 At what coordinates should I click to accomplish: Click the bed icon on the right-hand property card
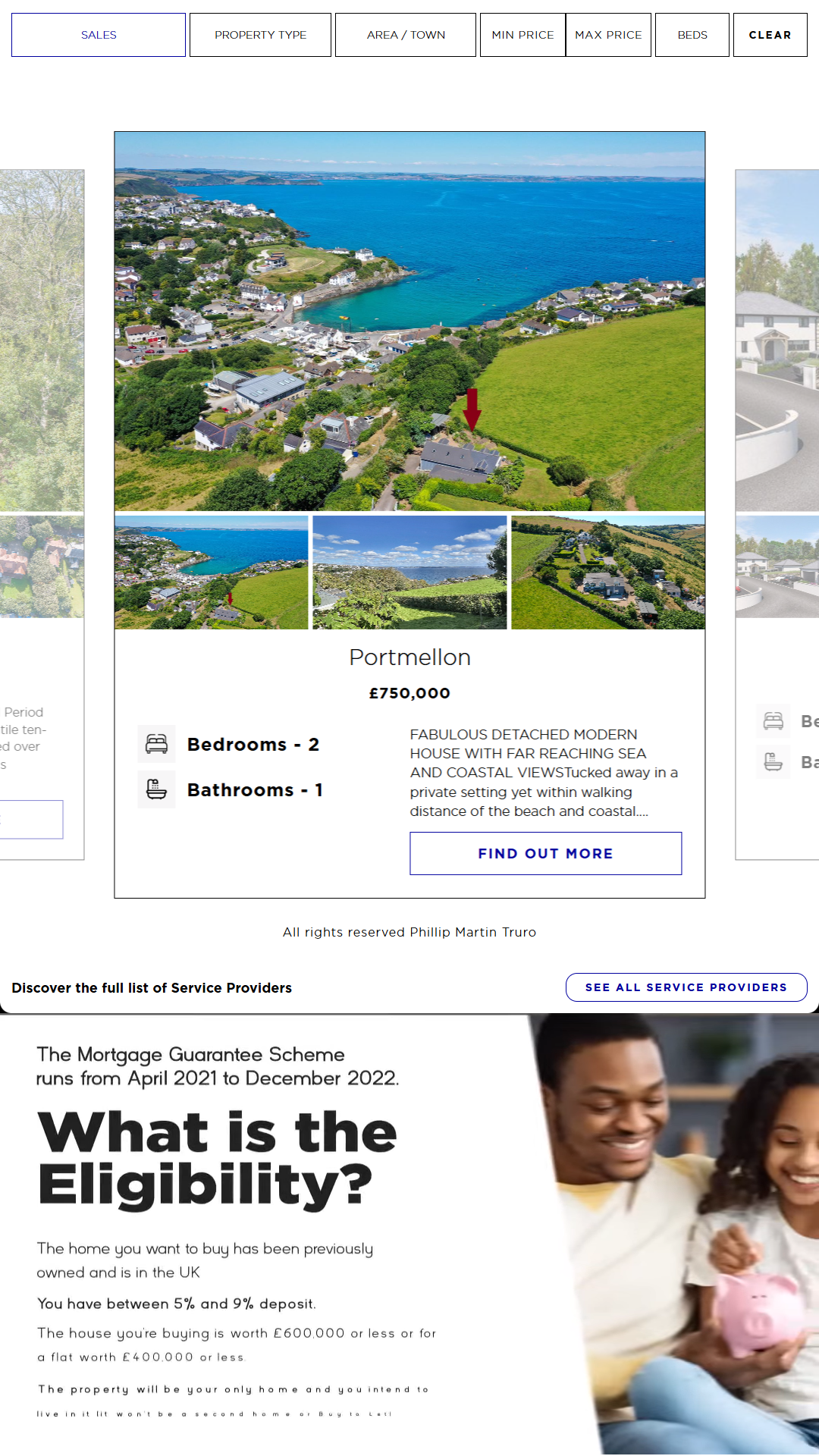click(773, 720)
